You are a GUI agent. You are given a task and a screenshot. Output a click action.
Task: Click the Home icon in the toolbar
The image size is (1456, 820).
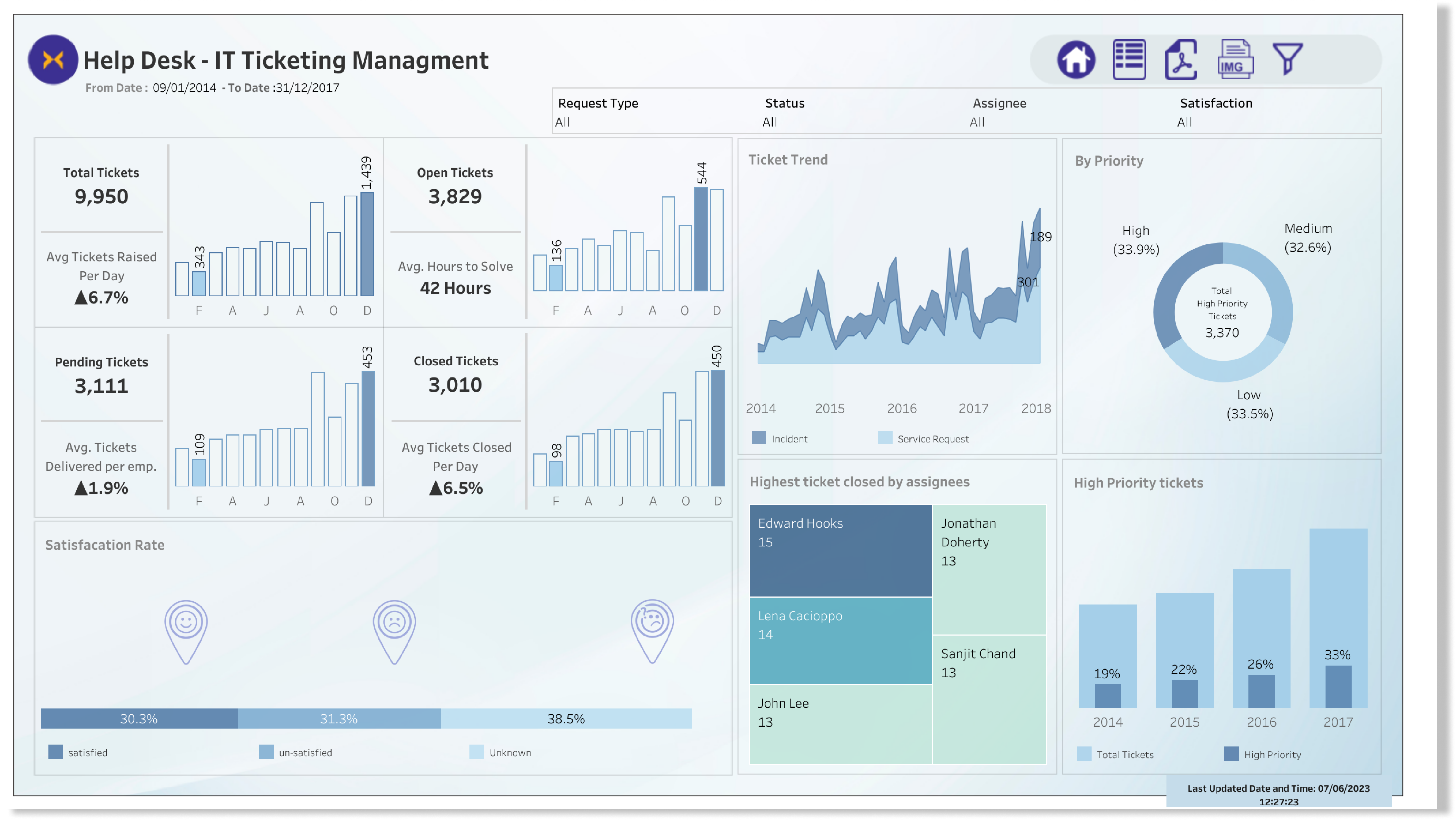tap(1076, 59)
